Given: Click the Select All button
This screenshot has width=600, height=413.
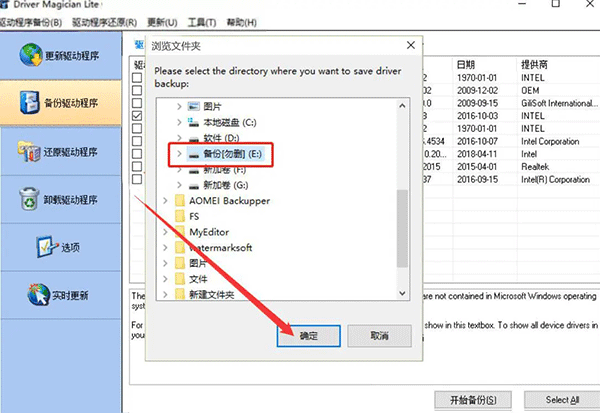Looking at the screenshot, I should click(x=562, y=400).
